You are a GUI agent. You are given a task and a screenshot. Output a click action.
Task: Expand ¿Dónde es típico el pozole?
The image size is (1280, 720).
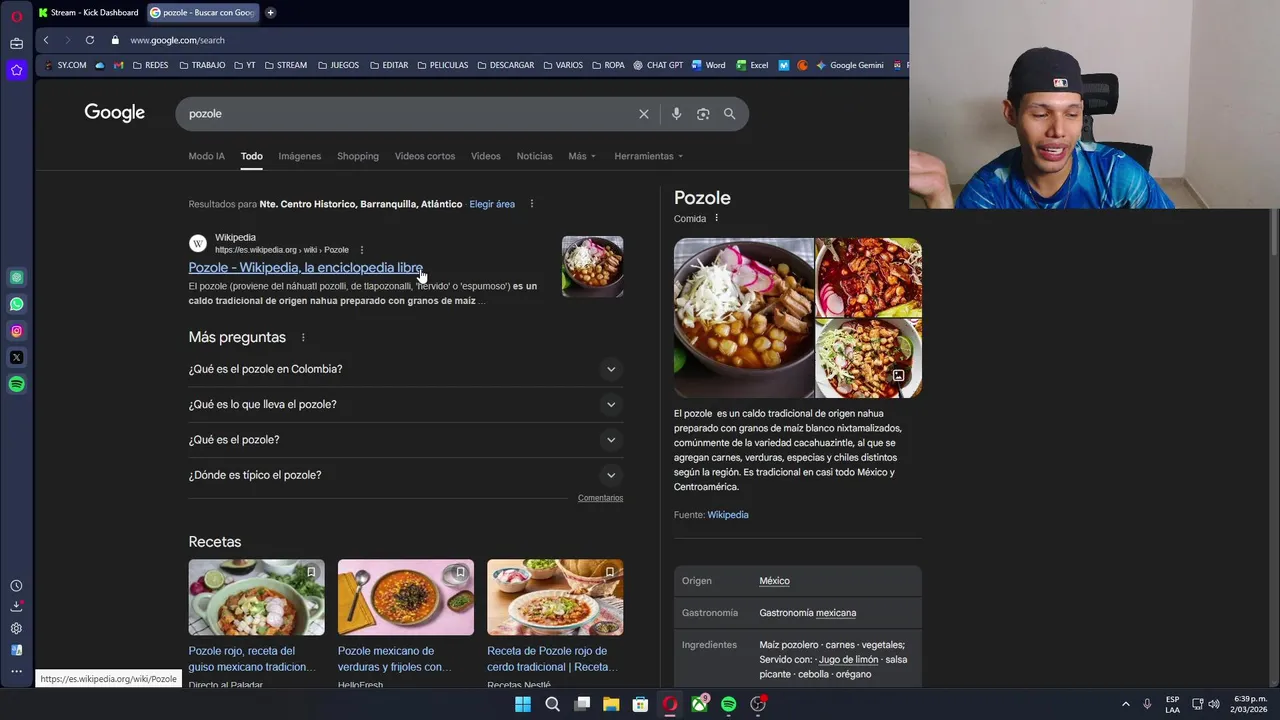point(405,475)
